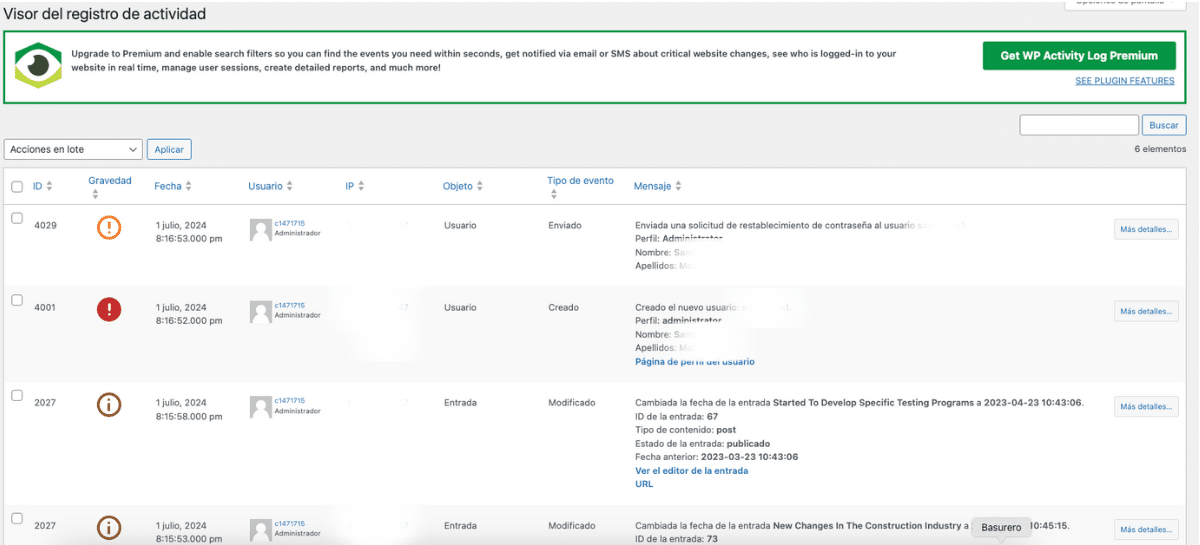Image resolution: width=1200 pixels, height=545 pixels.
Task: Sort by the Gravedad column header
Action: point(109,181)
